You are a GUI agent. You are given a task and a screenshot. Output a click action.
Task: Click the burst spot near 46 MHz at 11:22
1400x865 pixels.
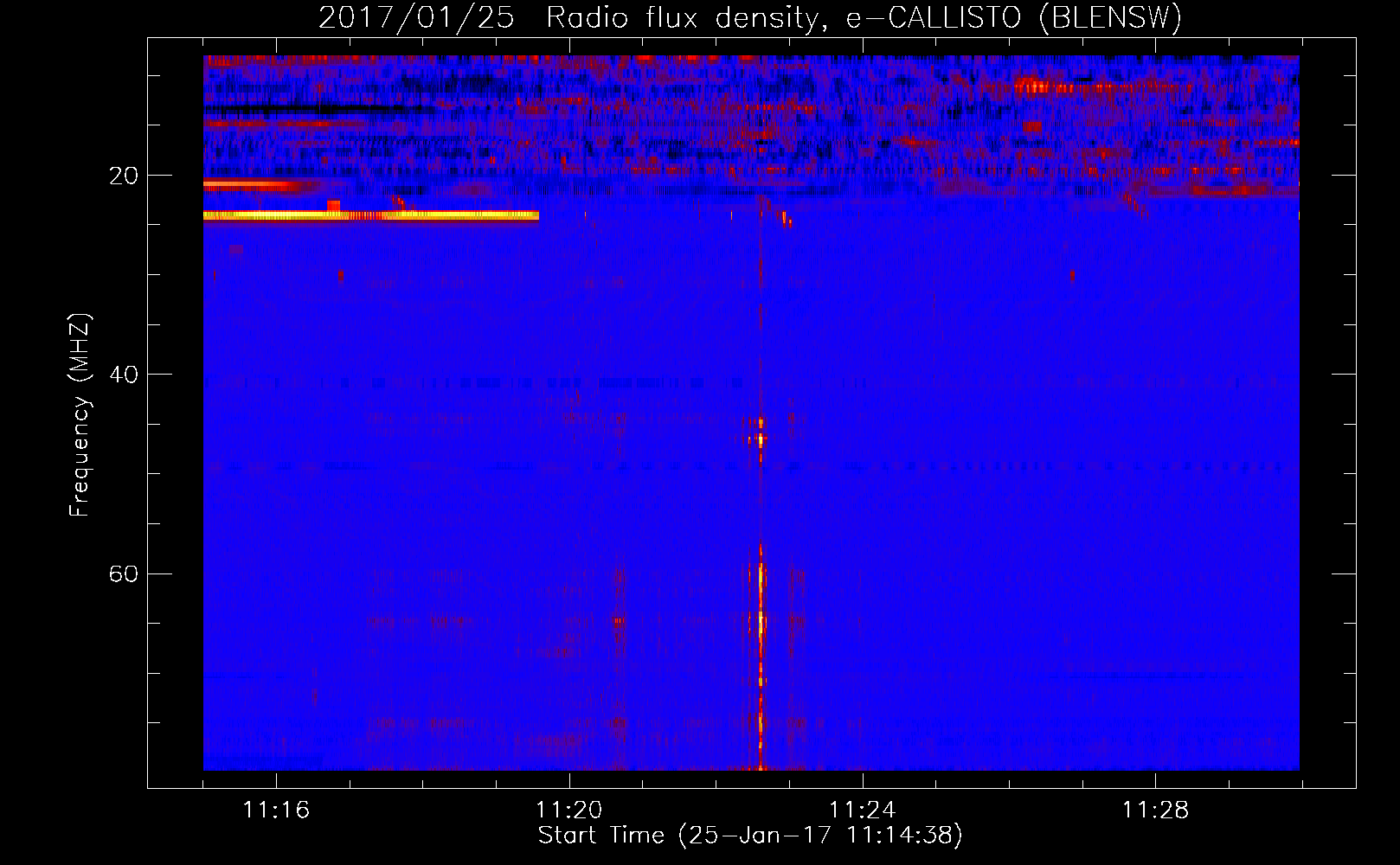pos(761,439)
